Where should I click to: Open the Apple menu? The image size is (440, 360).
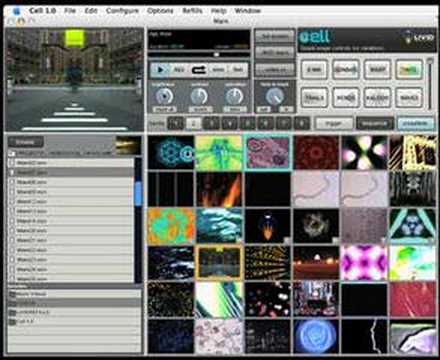(x=16, y=11)
